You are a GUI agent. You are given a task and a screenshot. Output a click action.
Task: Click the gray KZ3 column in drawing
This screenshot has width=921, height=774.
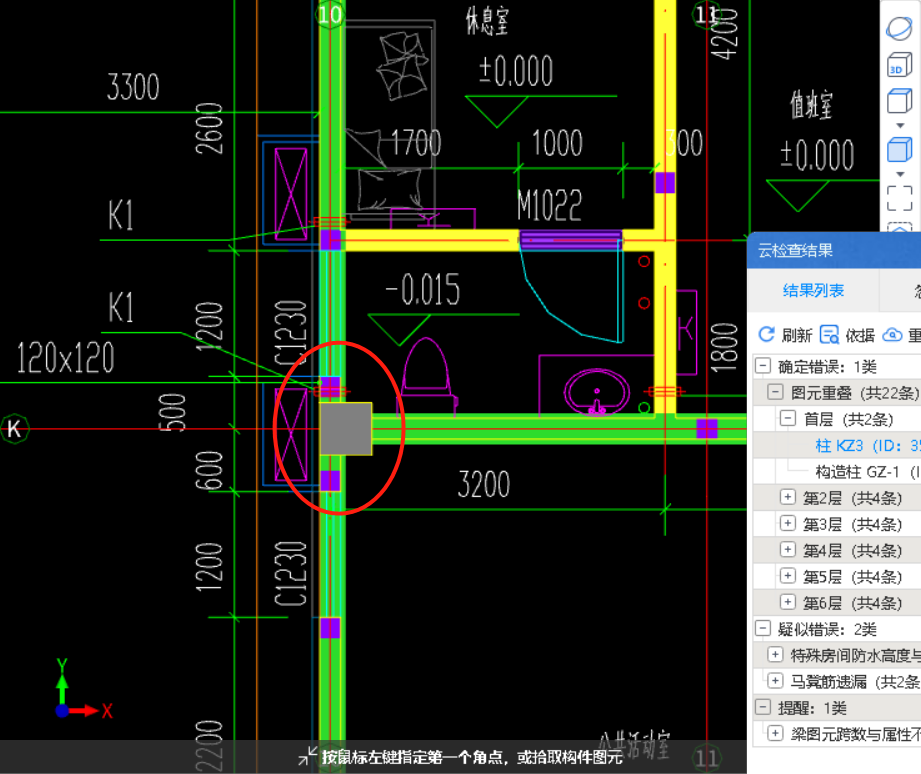point(346,429)
